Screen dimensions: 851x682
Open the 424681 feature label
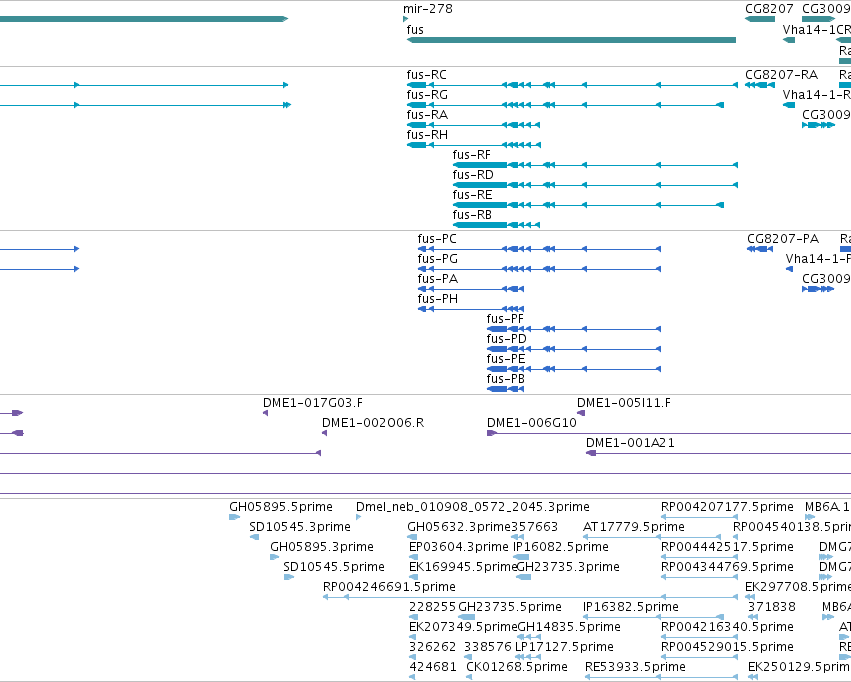tap(433, 667)
